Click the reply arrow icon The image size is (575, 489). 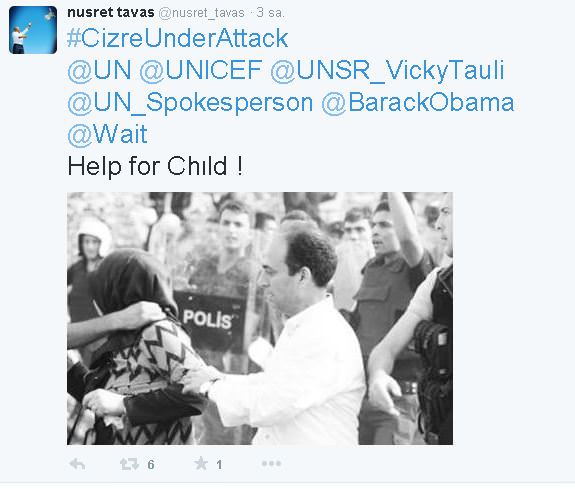pyautogui.click(x=77, y=464)
